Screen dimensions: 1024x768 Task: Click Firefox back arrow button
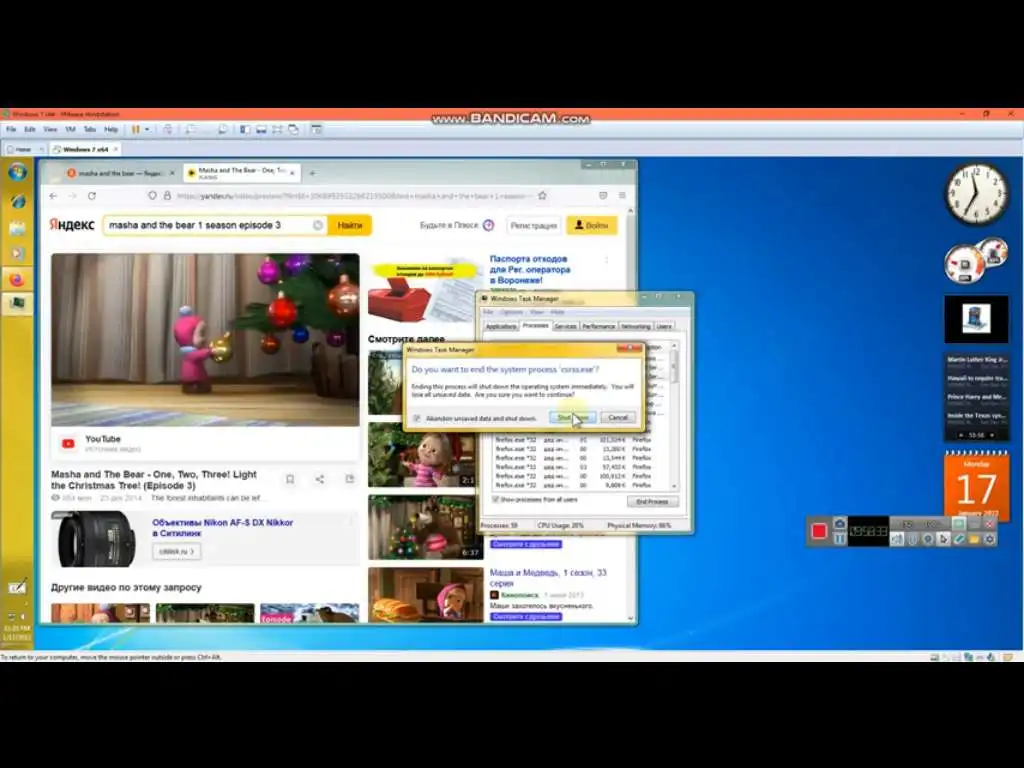pyautogui.click(x=54, y=196)
